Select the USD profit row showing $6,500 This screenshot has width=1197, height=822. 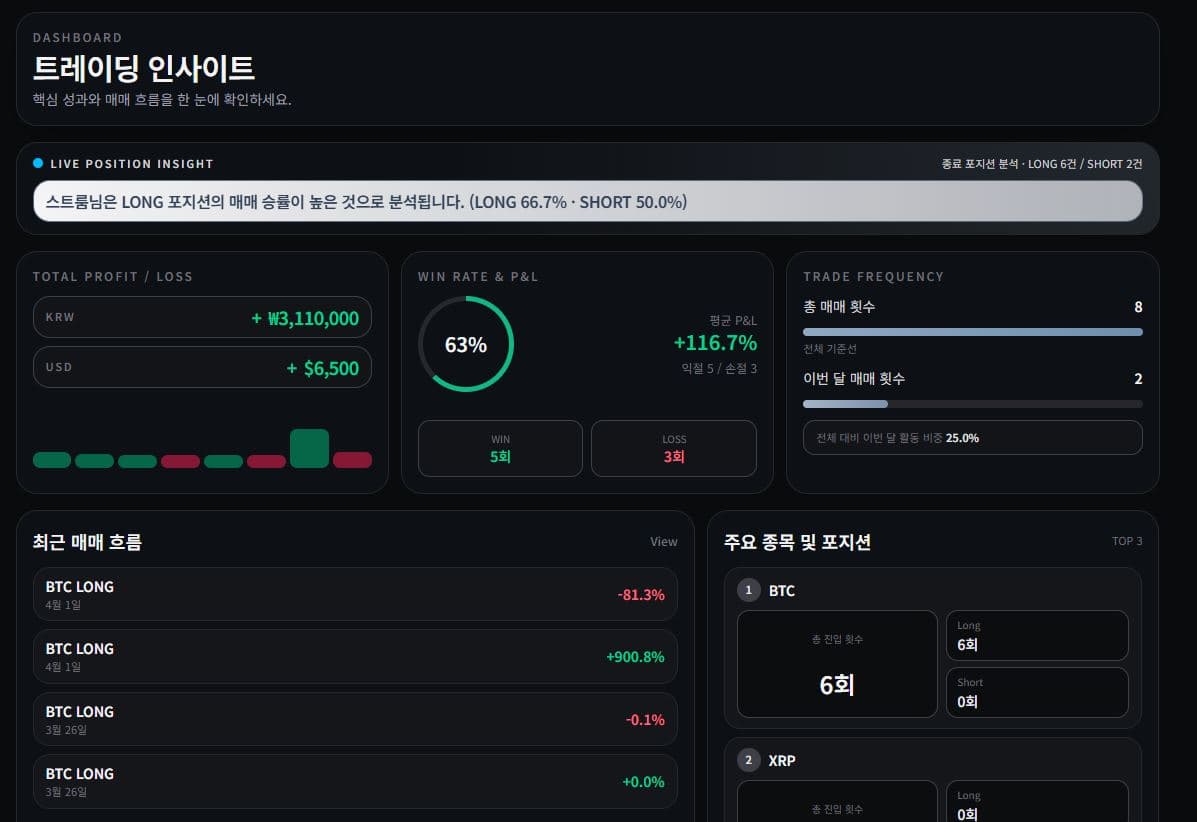coord(202,368)
